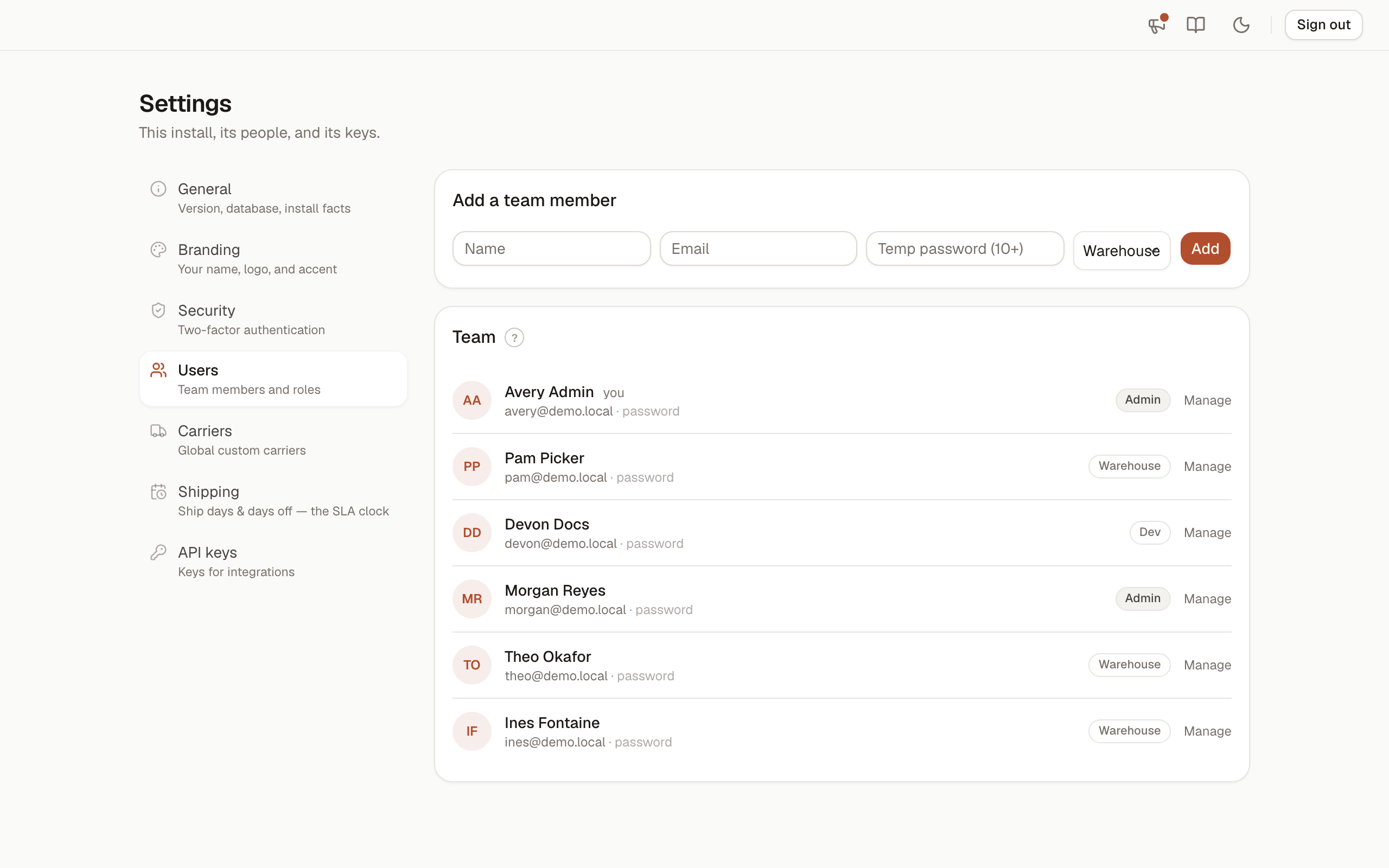Manage Theo Okafor's account
This screenshot has width=1389, height=868.
(x=1207, y=665)
